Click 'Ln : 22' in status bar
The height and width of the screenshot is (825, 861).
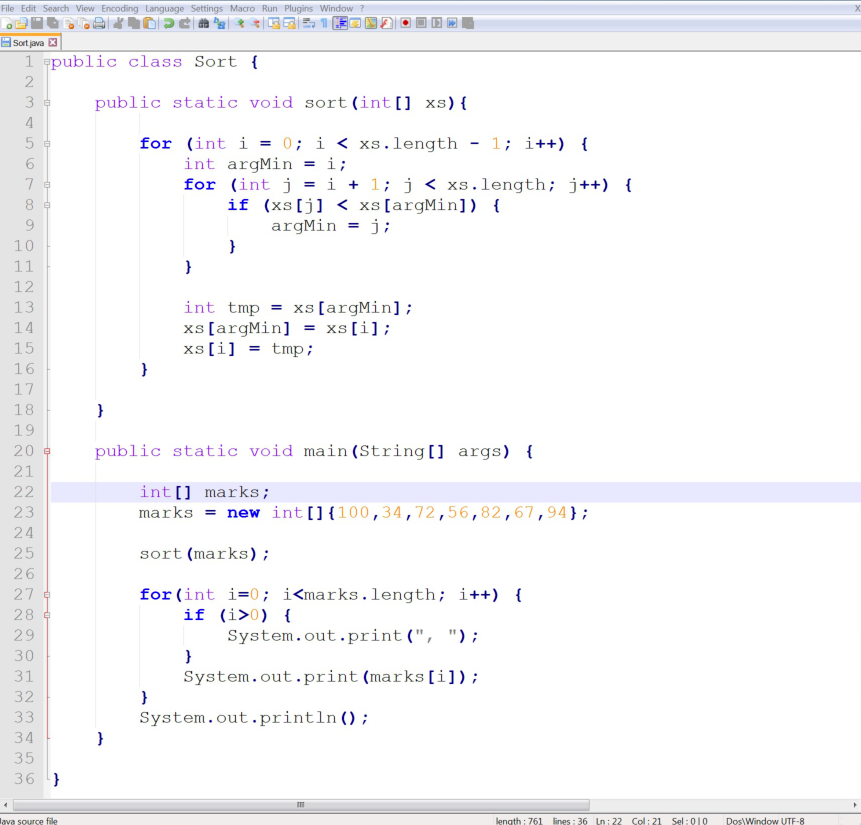(x=609, y=821)
